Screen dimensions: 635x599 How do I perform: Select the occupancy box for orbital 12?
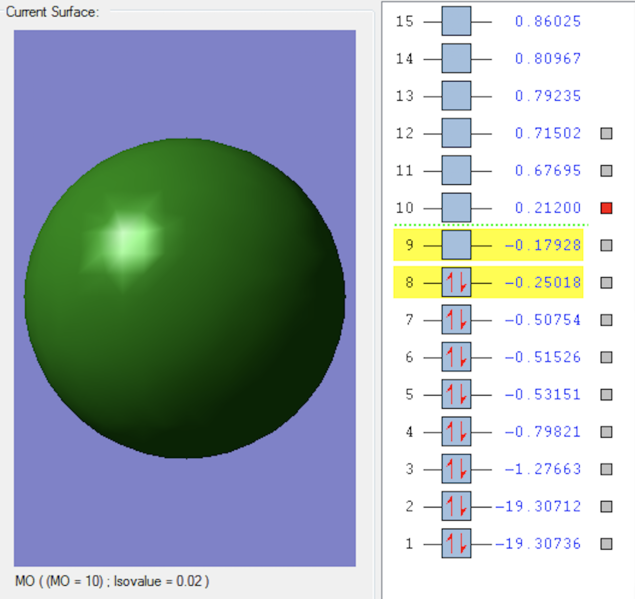tap(456, 133)
